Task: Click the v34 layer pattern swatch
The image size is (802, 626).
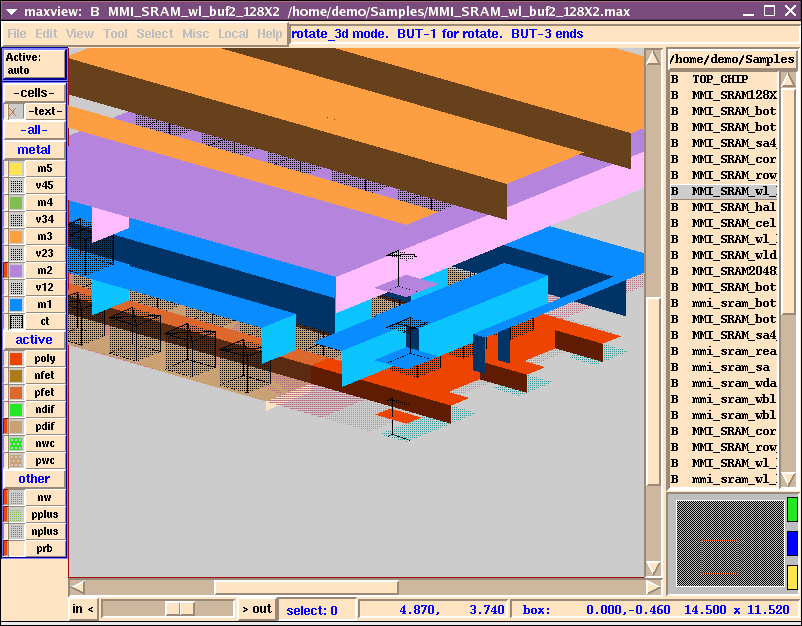Action: 16,219
